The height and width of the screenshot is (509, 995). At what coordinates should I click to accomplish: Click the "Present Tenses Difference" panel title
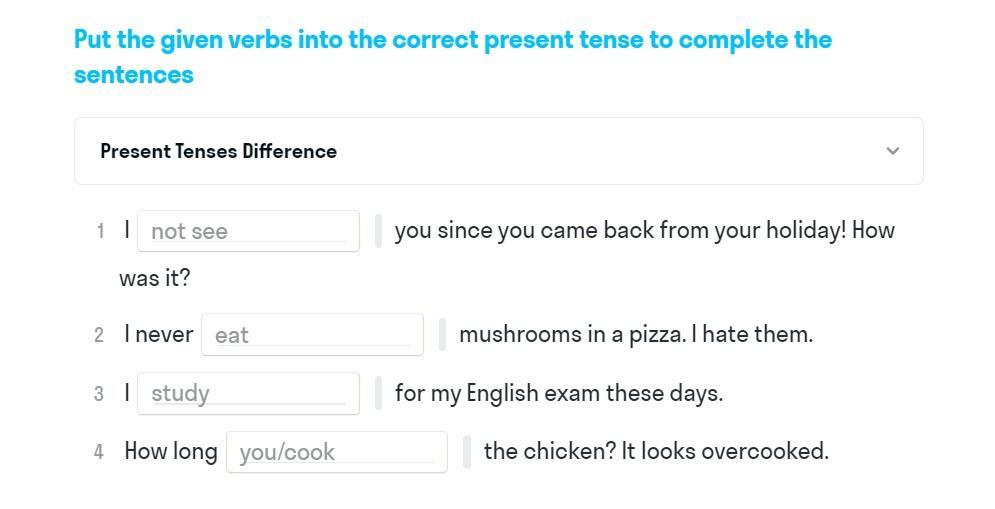click(x=218, y=151)
